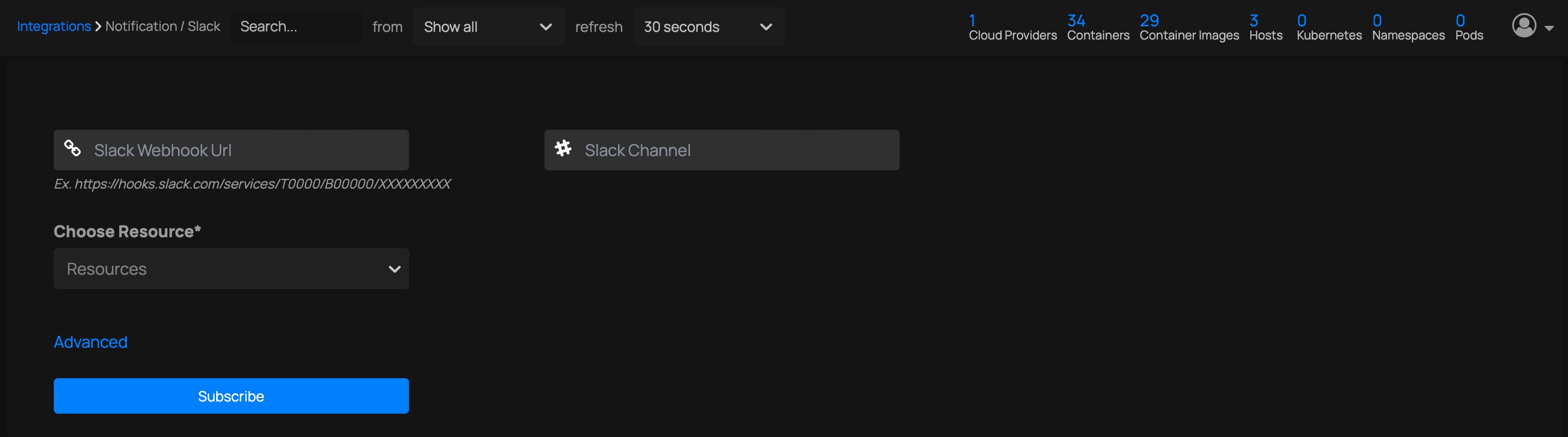Click the Subscribe button
This screenshot has height=437, width=1568.
pyautogui.click(x=231, y=396)
